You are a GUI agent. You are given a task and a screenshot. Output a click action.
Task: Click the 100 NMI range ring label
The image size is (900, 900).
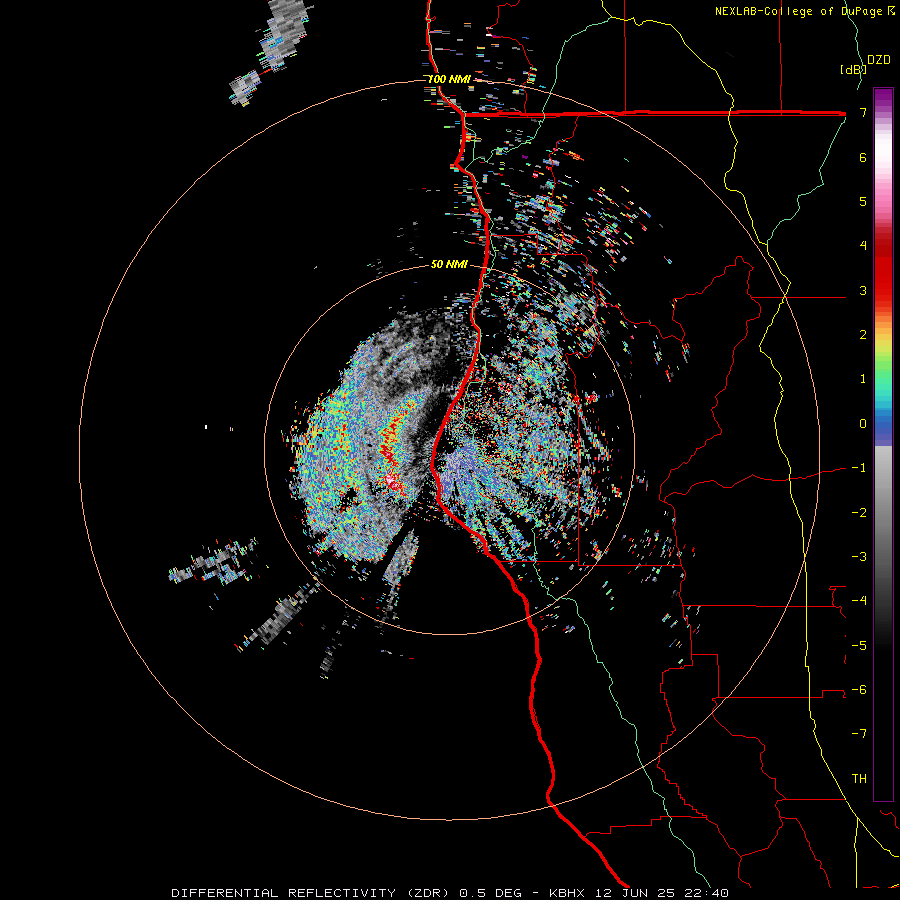tap(449, 79)
